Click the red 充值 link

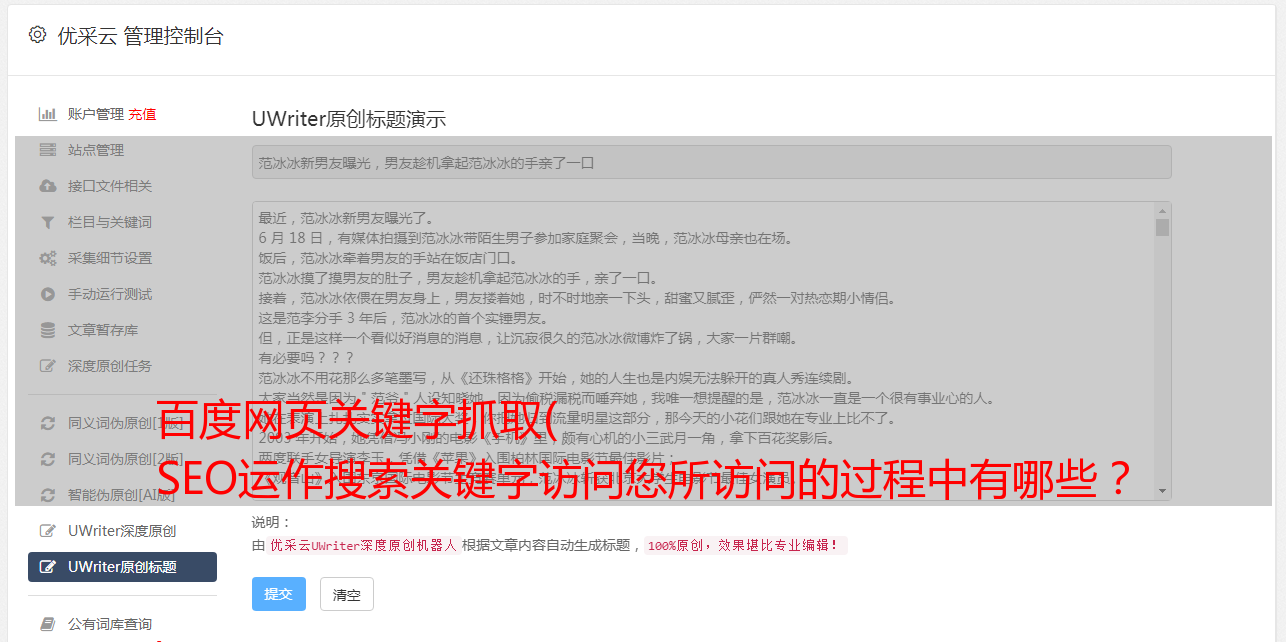coord(142,114)
